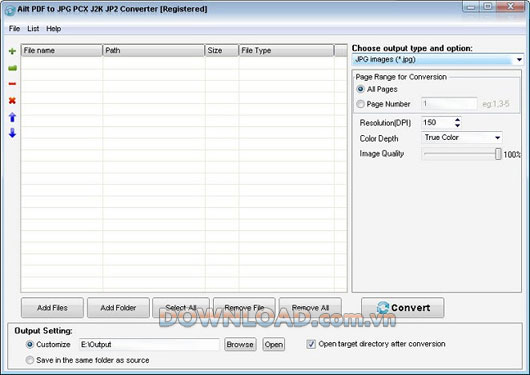Click the application icon in title bar
Image resolution: width=530 pixels, height=375 pixels.
tap(10, 10)
